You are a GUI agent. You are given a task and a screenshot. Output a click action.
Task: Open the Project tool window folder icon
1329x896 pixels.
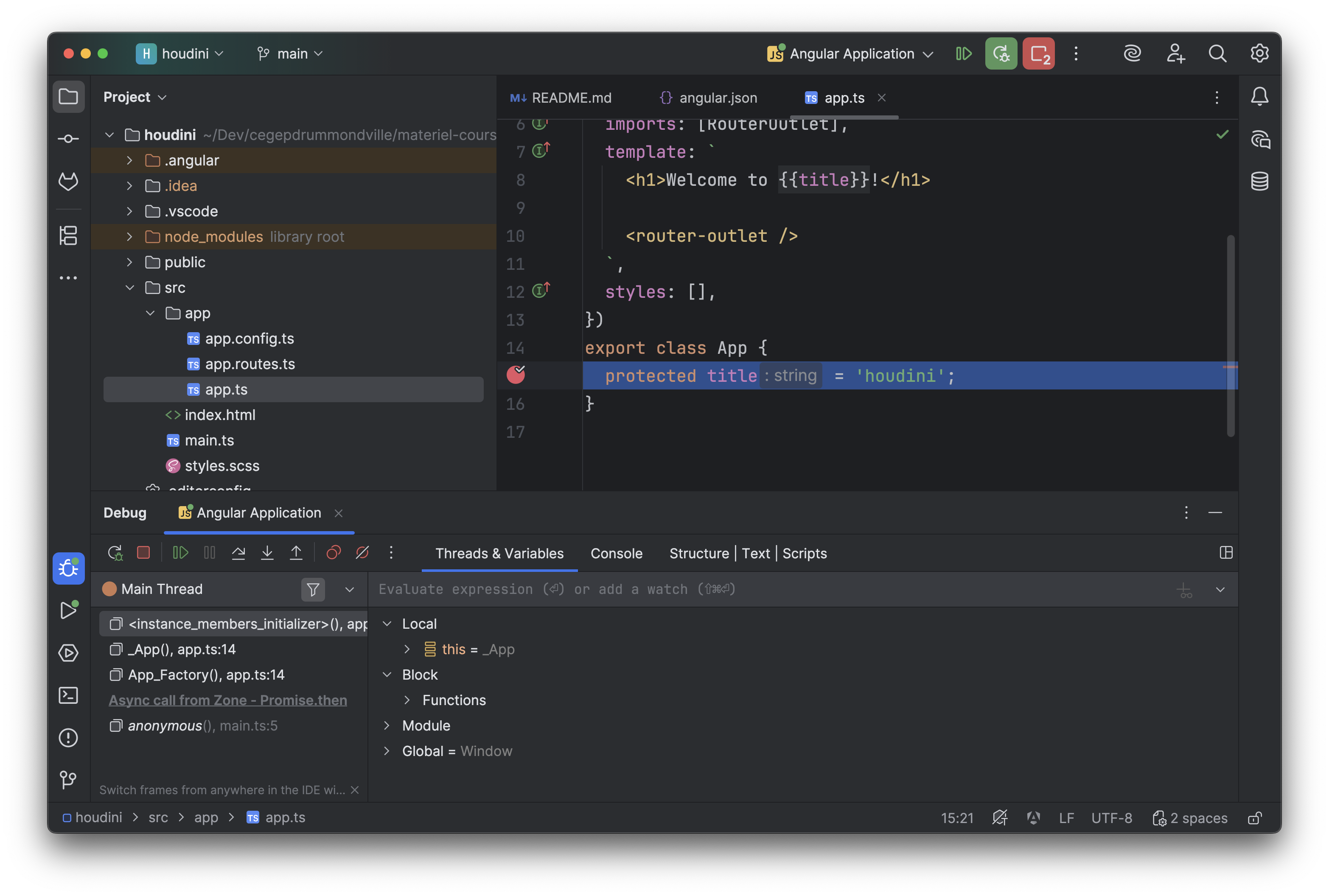click(x=68, y=97)
